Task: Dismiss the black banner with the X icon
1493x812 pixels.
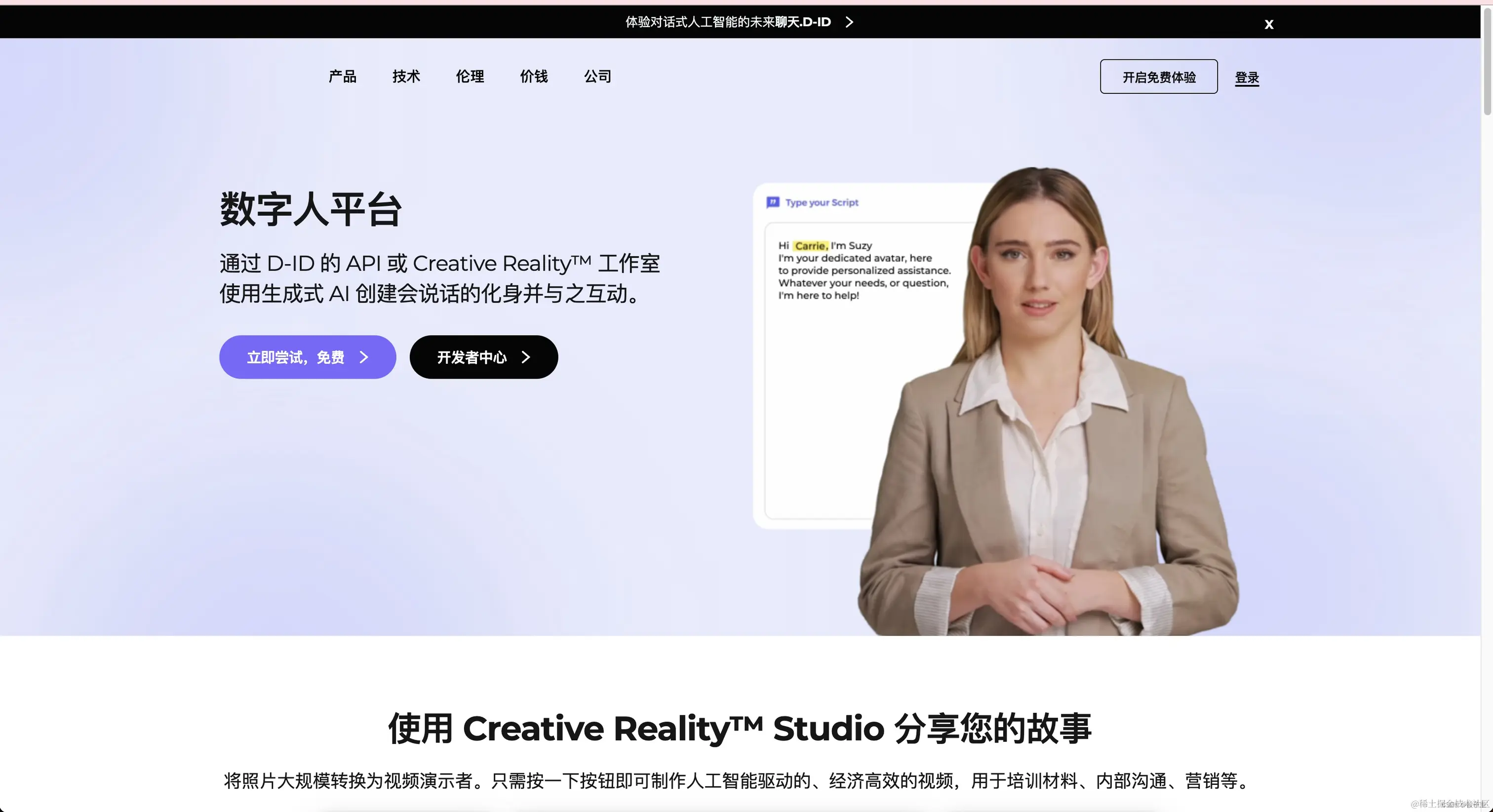Action: 1269,24
